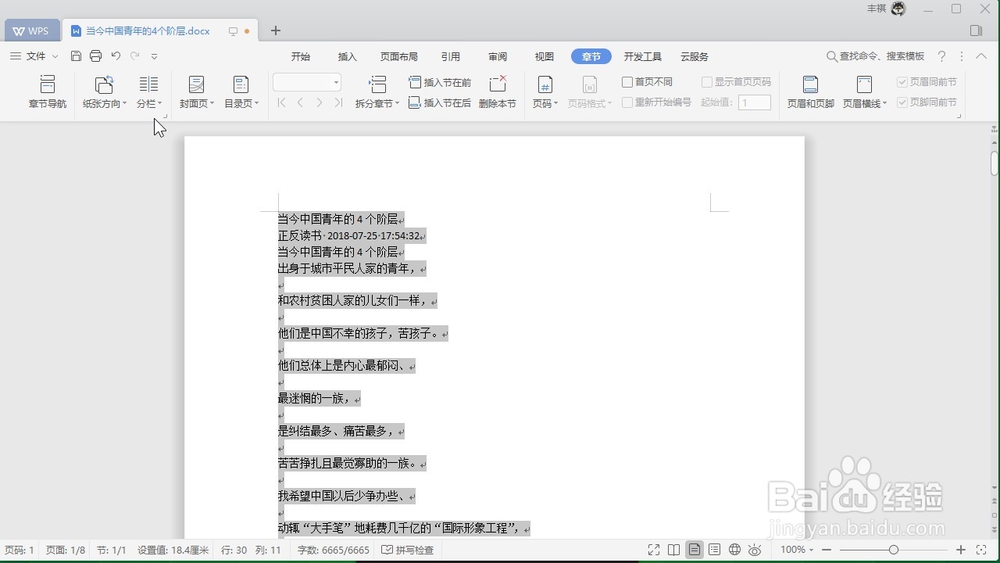Go to the first section arrow
The height and width of the screenshot is (563, 1000).
(281, 103)
